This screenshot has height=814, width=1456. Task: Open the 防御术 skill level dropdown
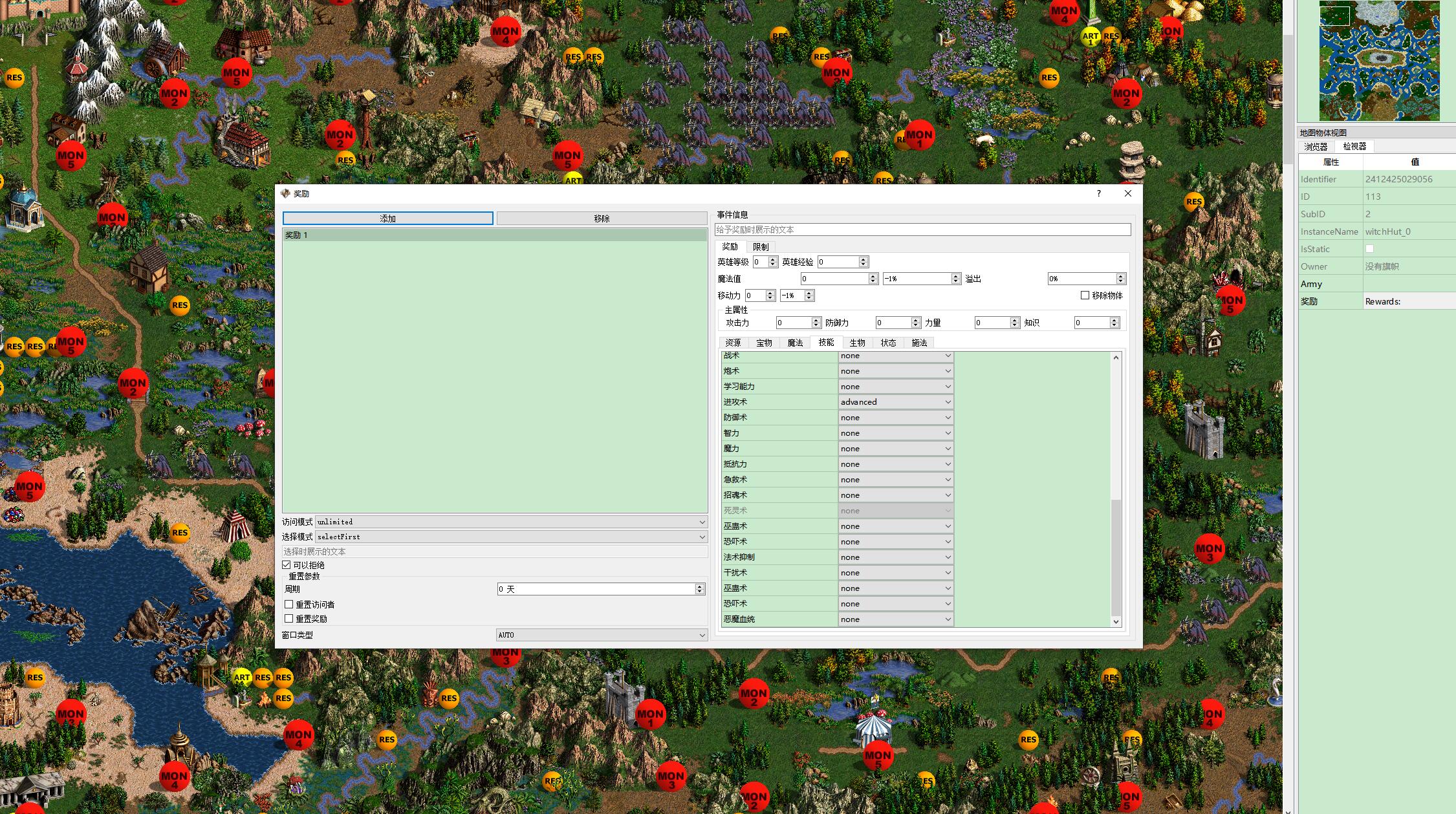point(896,417)
